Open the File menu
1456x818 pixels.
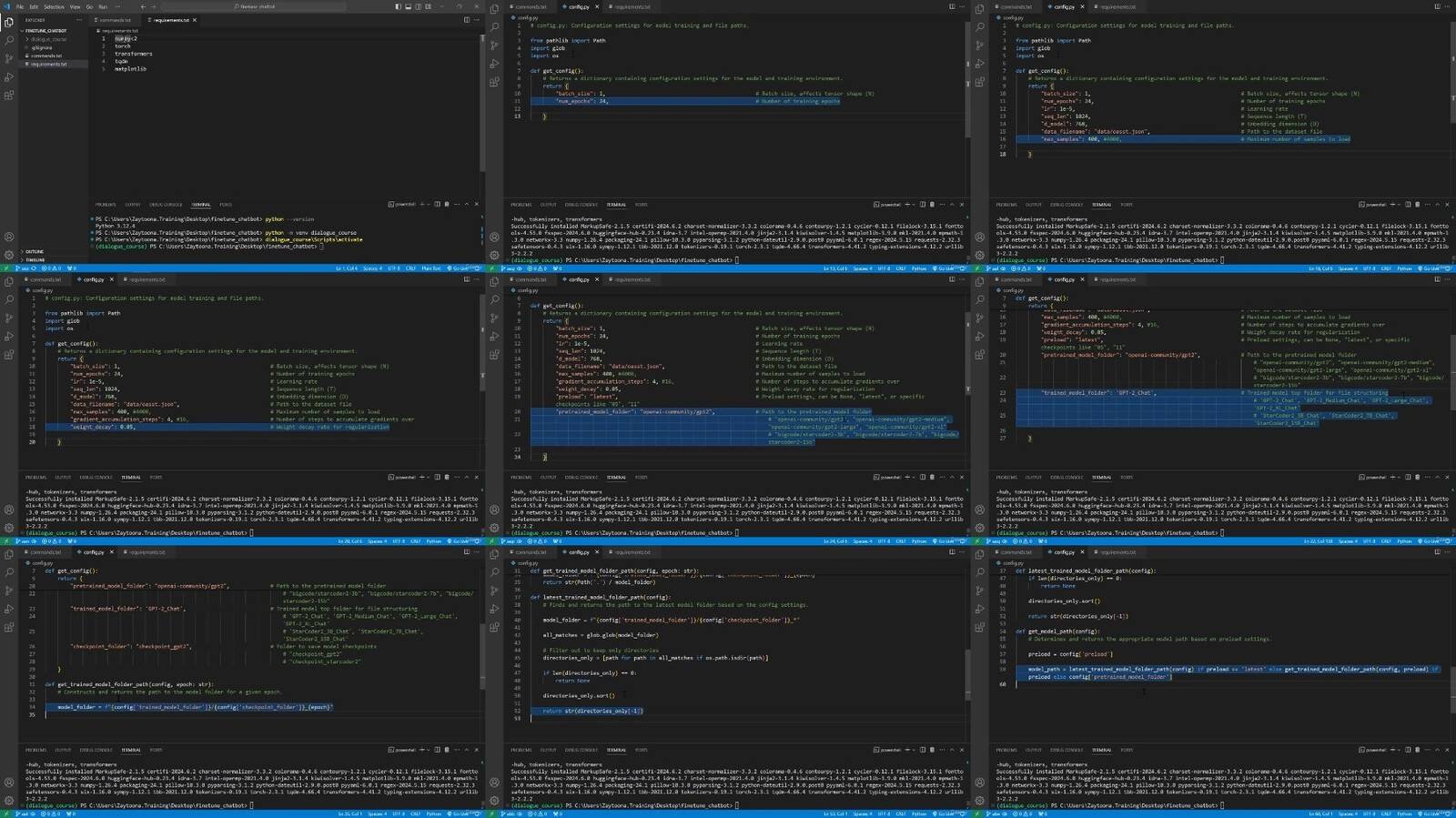click(x=20, y=6)
